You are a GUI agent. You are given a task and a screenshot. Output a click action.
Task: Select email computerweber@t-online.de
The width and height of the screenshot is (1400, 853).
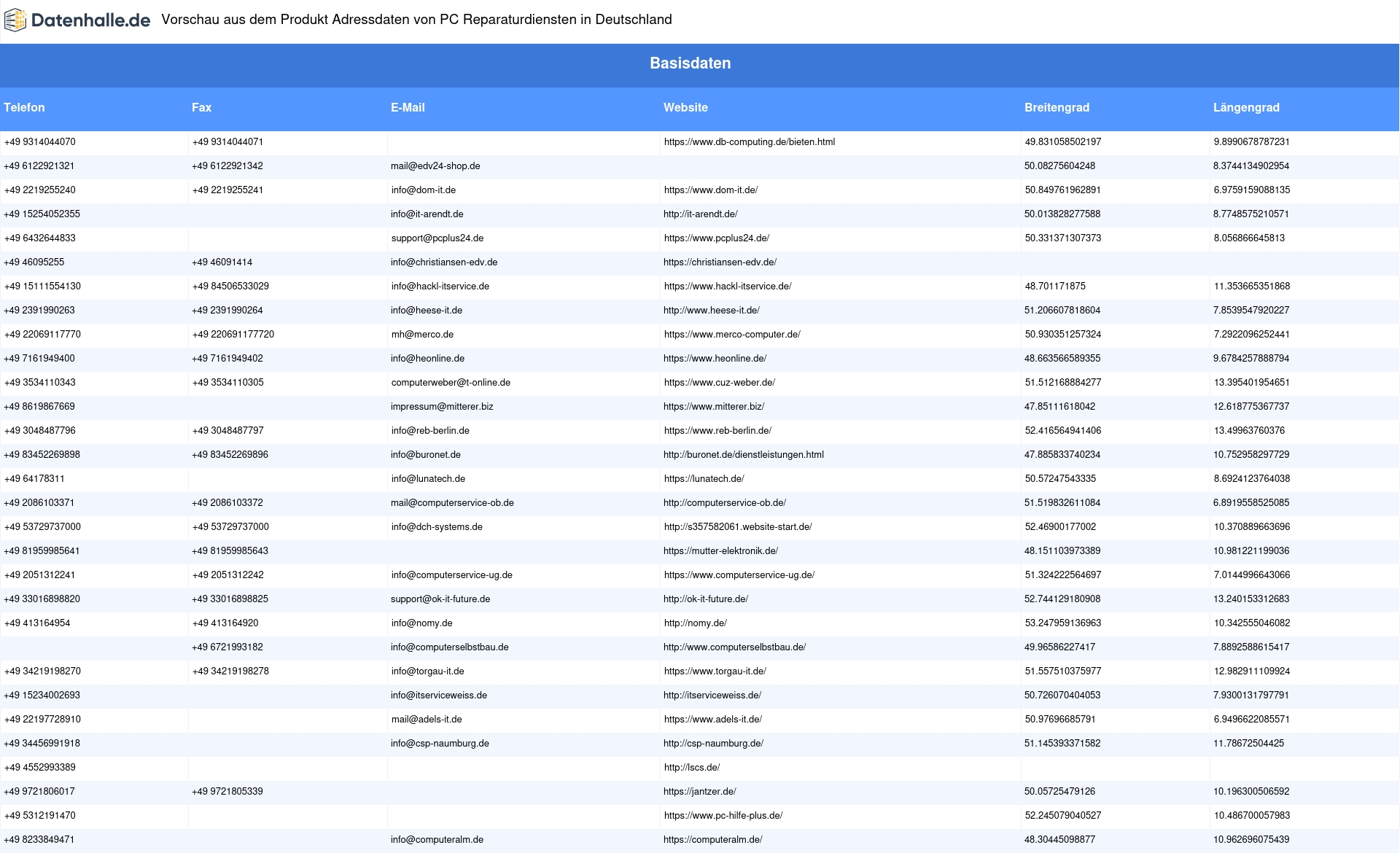point(451,383)
